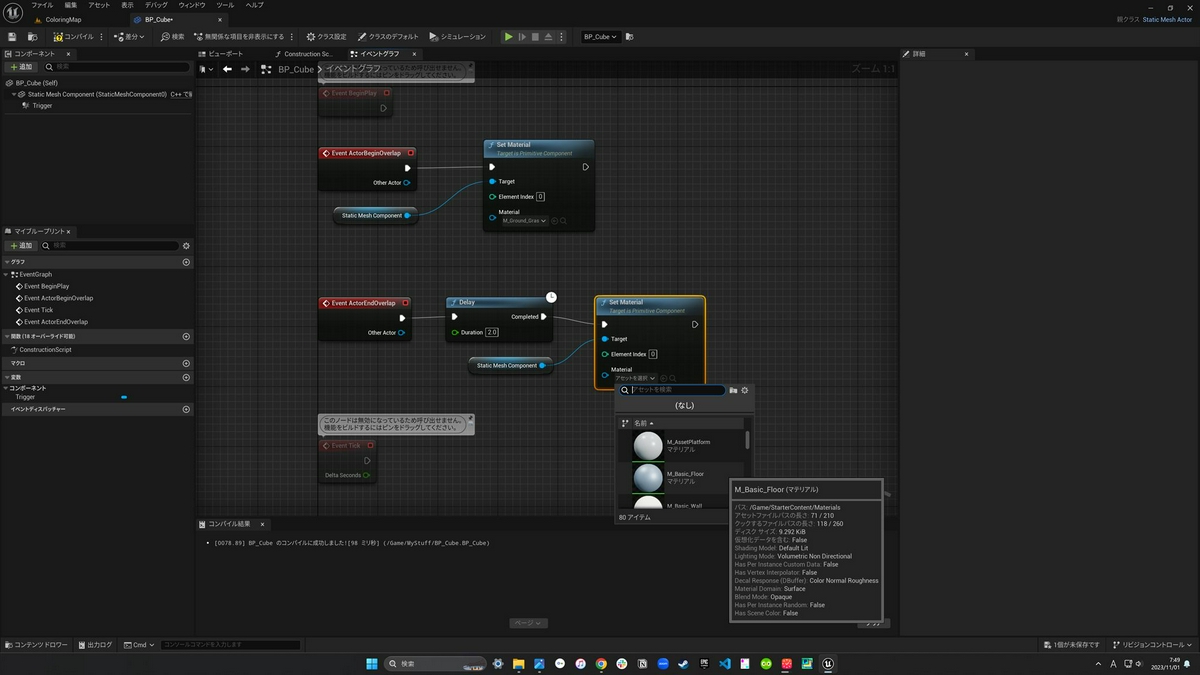Add new variable with plus icon in 変数
1200x675 pixels.
186,377
